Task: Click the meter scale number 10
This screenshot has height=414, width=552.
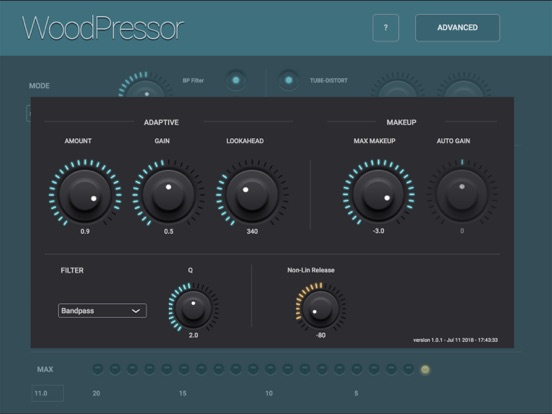Action: [x=269, y=393]
